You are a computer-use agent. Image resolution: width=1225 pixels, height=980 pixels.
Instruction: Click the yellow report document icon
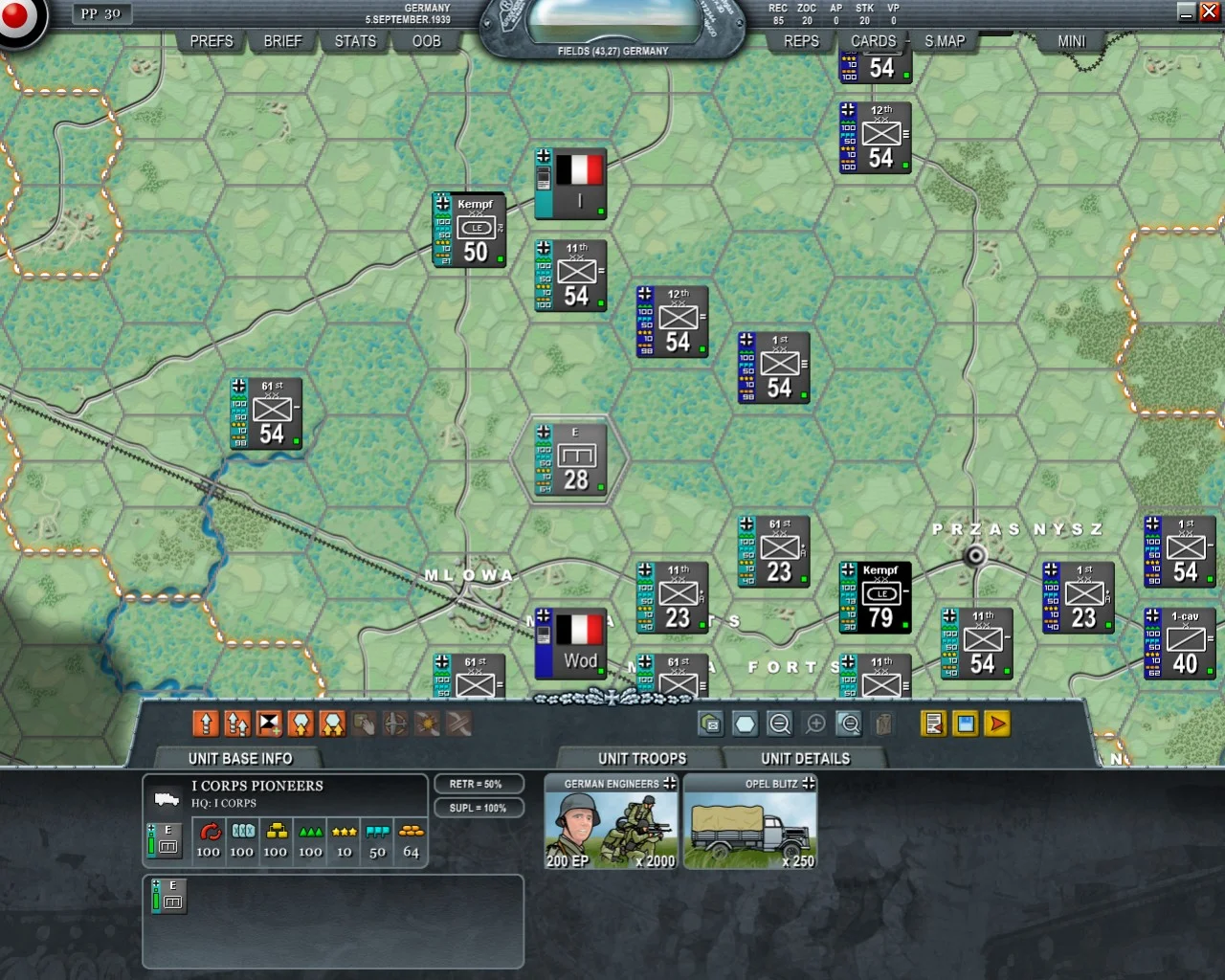pos(934,724)
